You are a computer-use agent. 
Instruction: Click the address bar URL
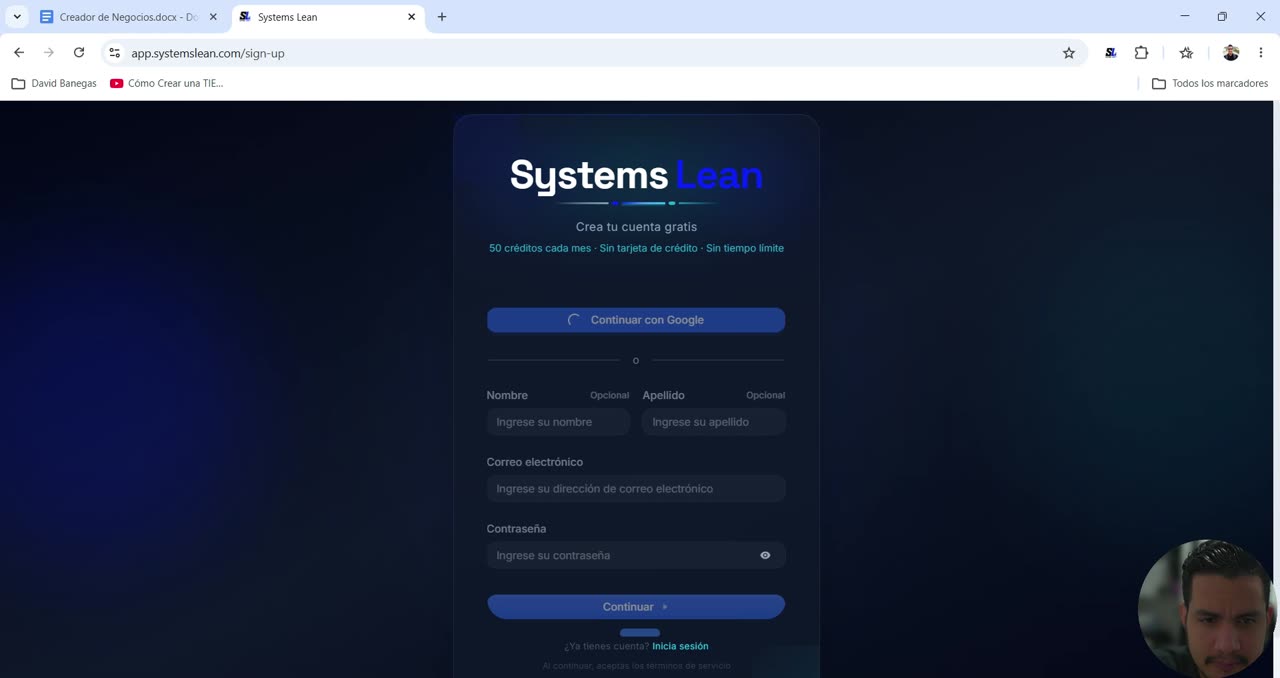tap(208, 53)
